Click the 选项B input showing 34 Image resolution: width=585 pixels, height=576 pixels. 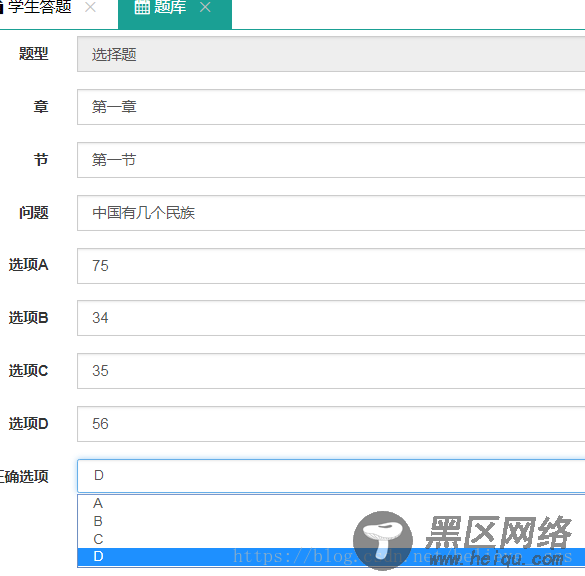tap(331, 318)
